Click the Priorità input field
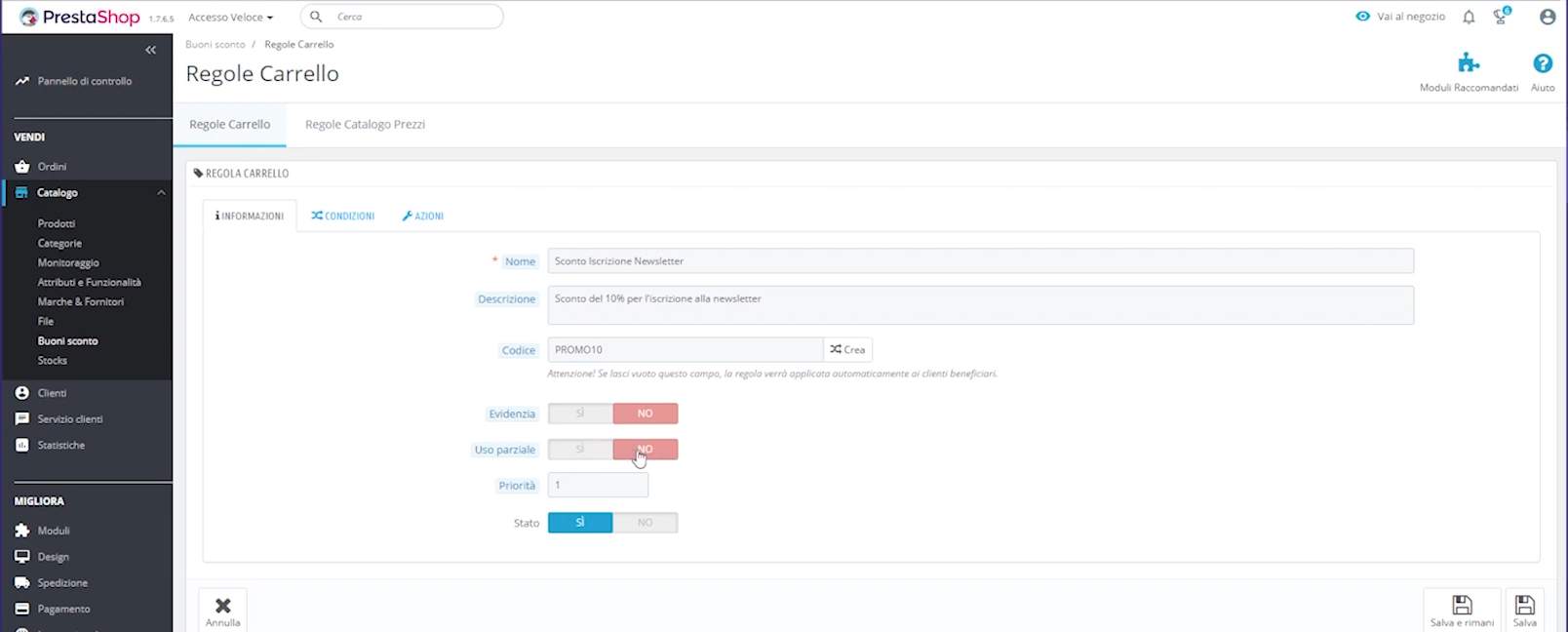 coord(598,485)
